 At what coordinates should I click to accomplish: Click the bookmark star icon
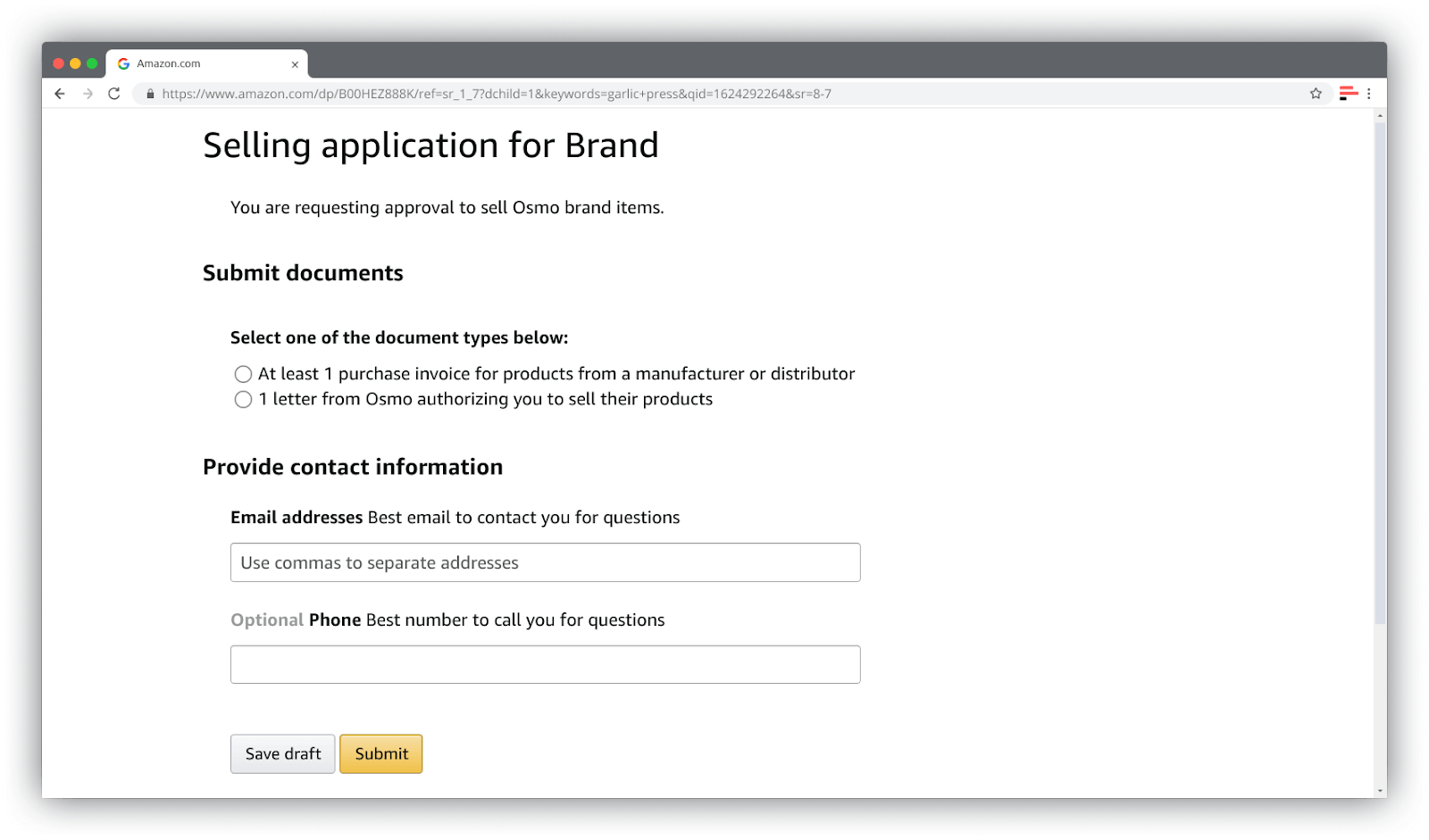coord(1315,93)
